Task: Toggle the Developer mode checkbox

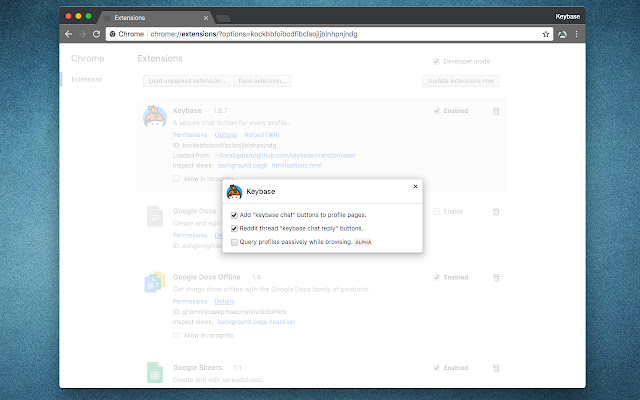Action: point(435,60)
